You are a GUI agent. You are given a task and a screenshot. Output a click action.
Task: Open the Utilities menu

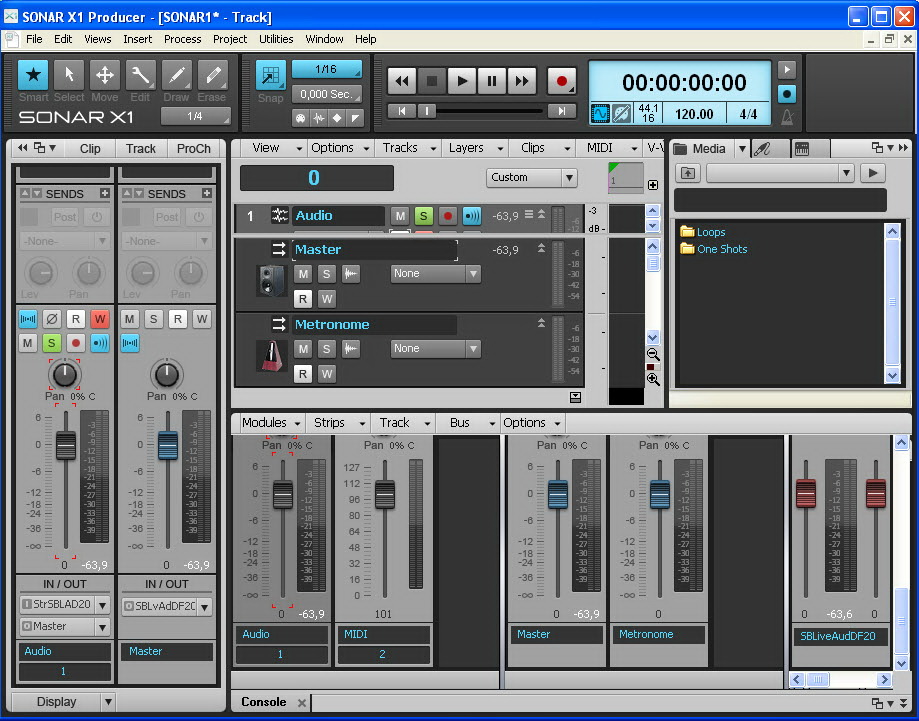(x=276, y=39)
